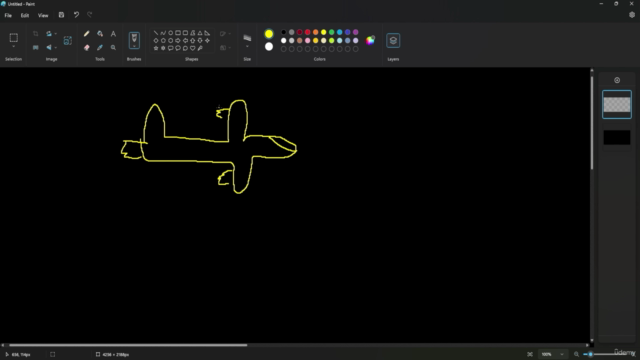The width and height of the screenshot is (640, 360).
Task: Click the Redo arrow
Action: click(x=90, y=15)
